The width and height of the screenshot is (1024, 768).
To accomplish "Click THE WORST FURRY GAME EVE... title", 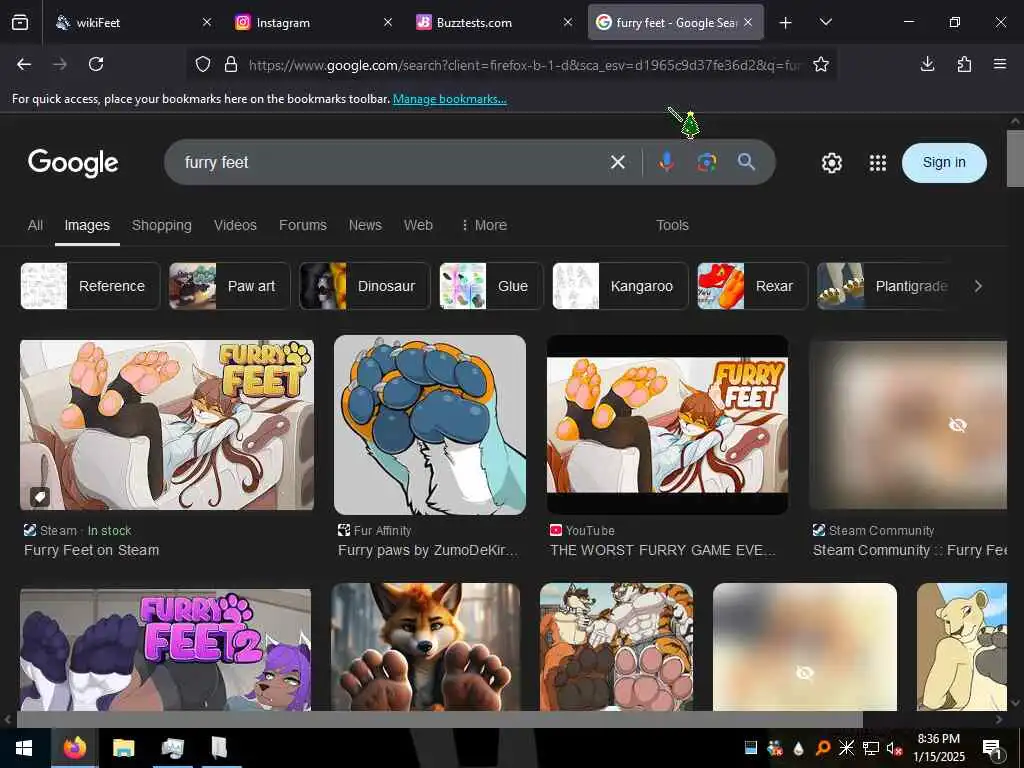I will pyautogui.click(x=663, y=551).
